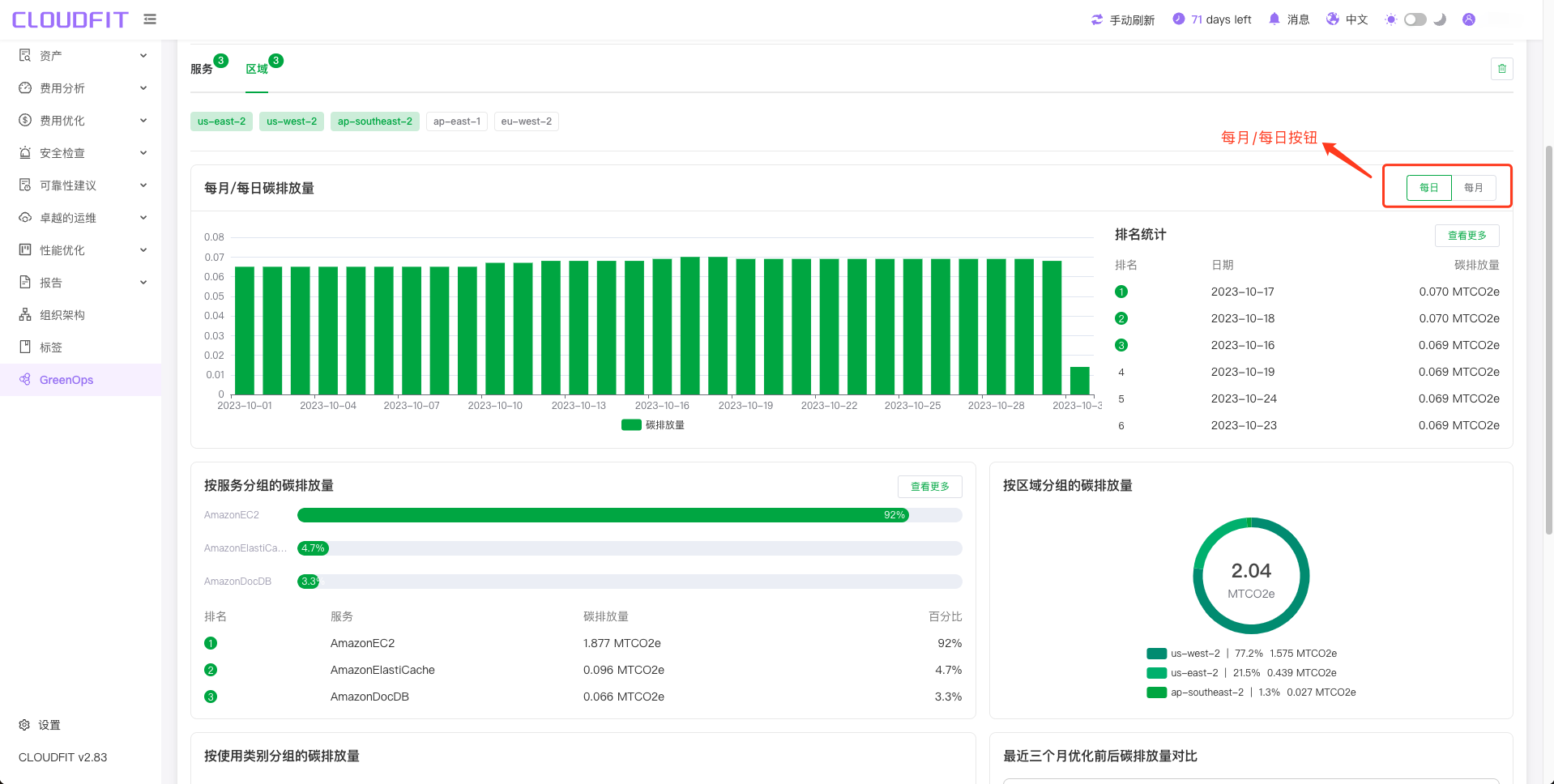Click the 碳排放量 chart legend marker
The image size is (1554, 784).
tap(631, 425)
